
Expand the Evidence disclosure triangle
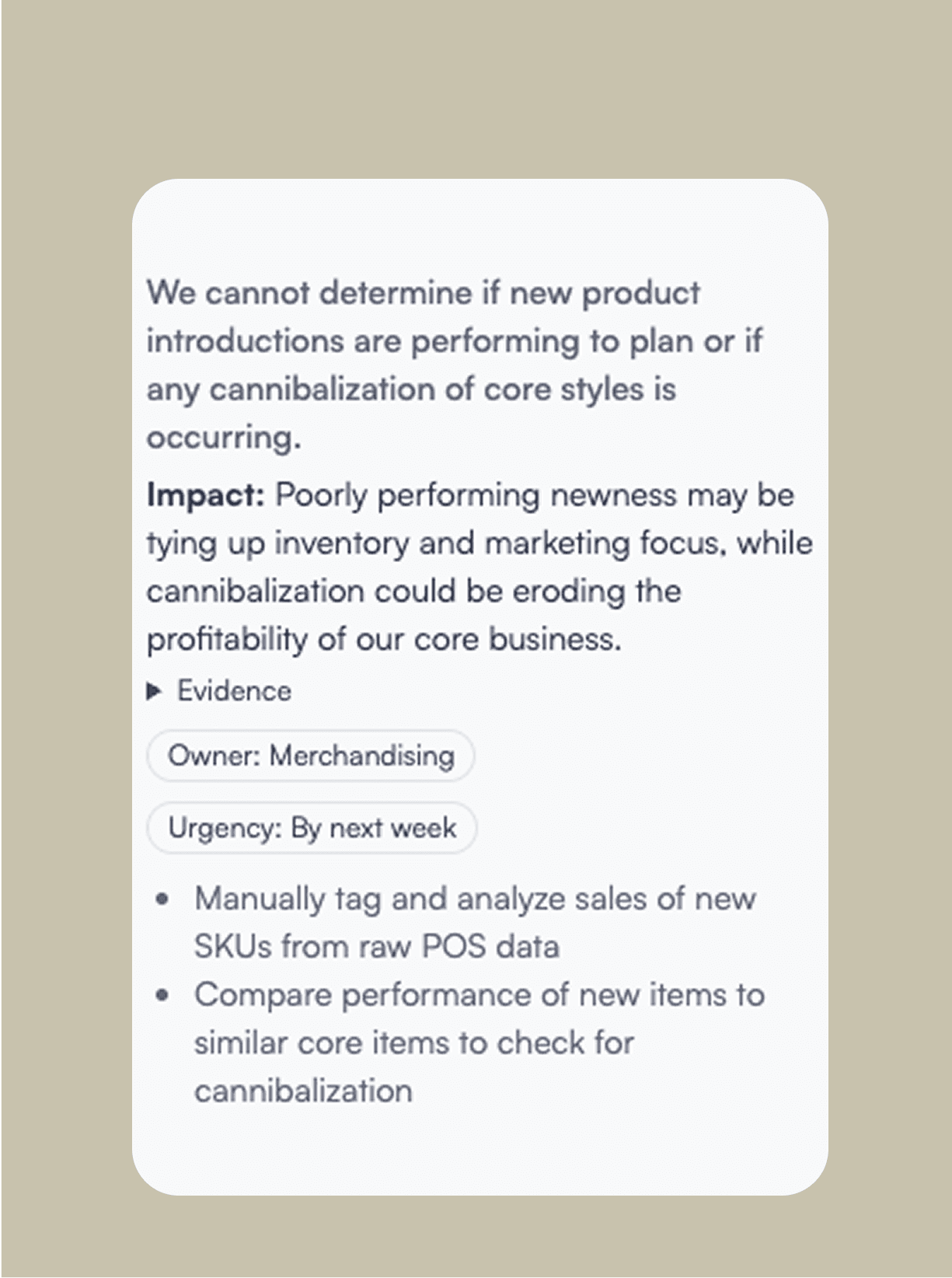[x=154, y=691]
